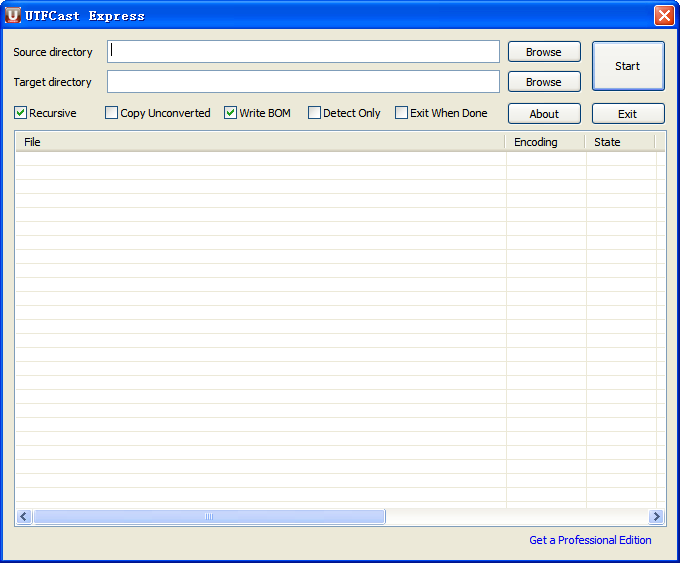This screenshot has height=563, width=680.
Task: Browse for the target directory
Action: click(x=544, y=82)
